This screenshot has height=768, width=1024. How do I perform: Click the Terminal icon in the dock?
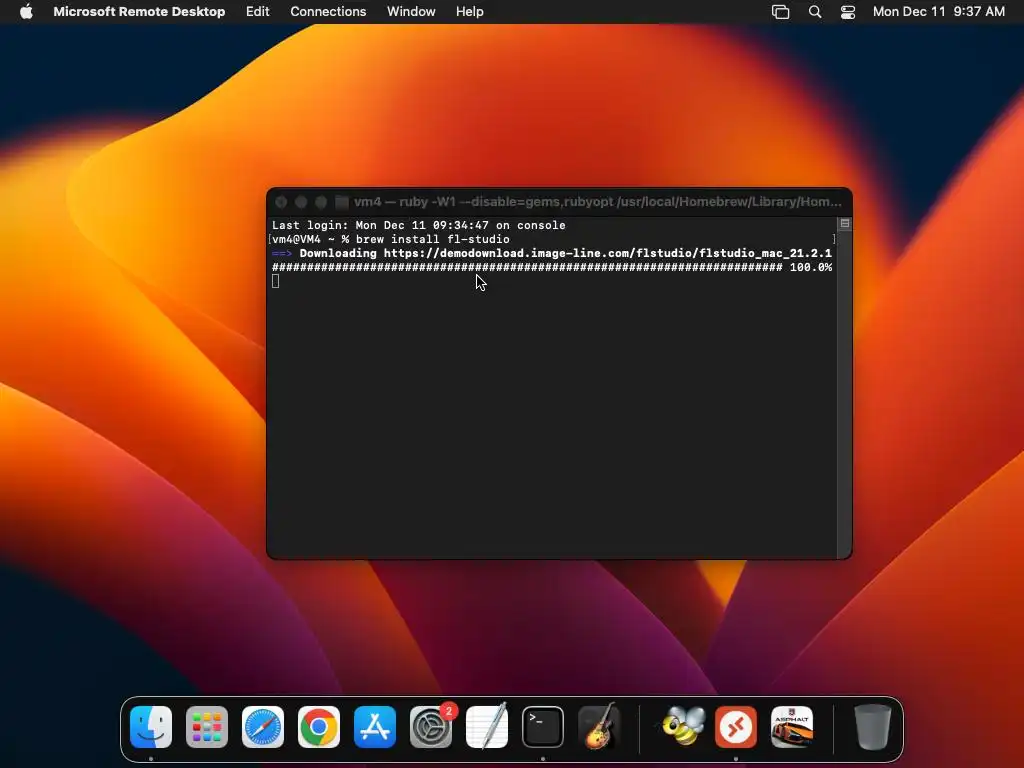(x=543, y=727)
